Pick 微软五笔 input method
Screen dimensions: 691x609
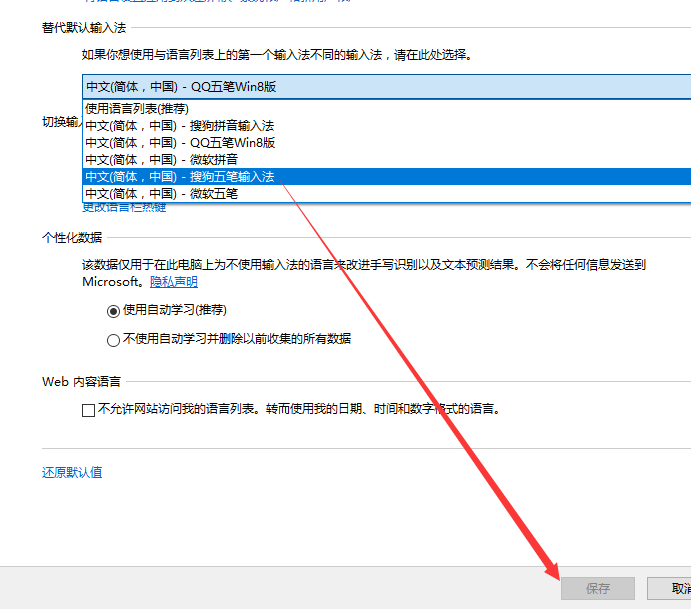point(386,193)
